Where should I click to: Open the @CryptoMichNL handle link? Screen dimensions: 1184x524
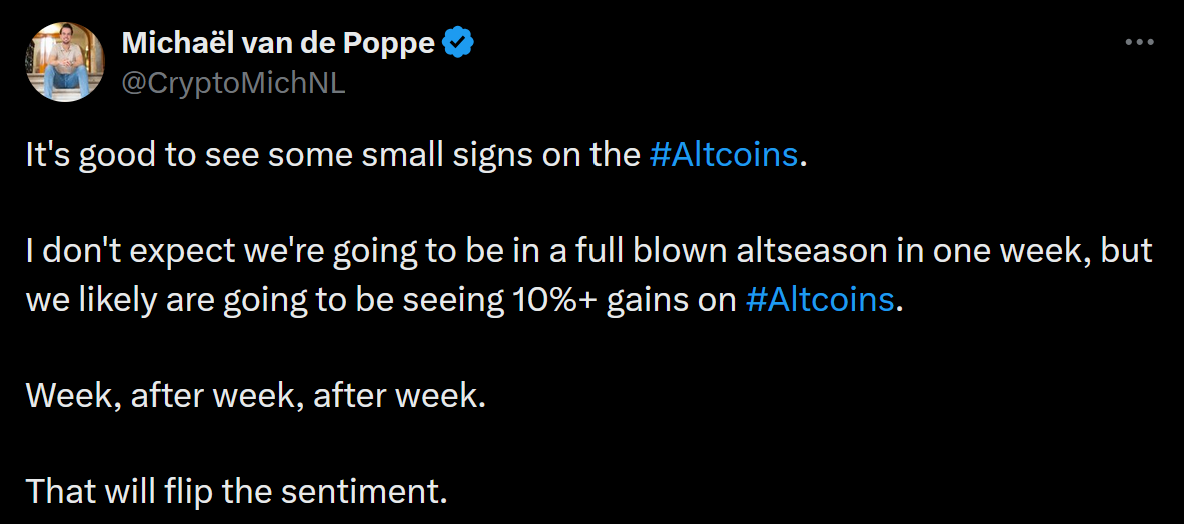233,83
